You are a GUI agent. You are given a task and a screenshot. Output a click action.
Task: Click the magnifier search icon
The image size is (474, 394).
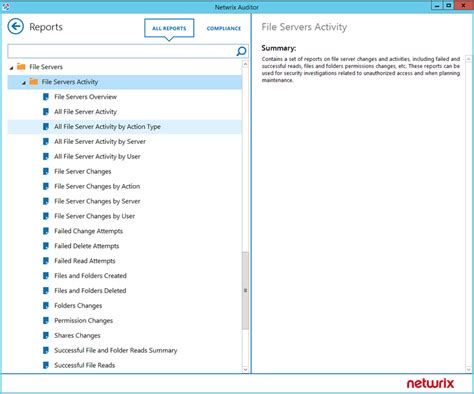pyautogui.click(x=241, y=51)
